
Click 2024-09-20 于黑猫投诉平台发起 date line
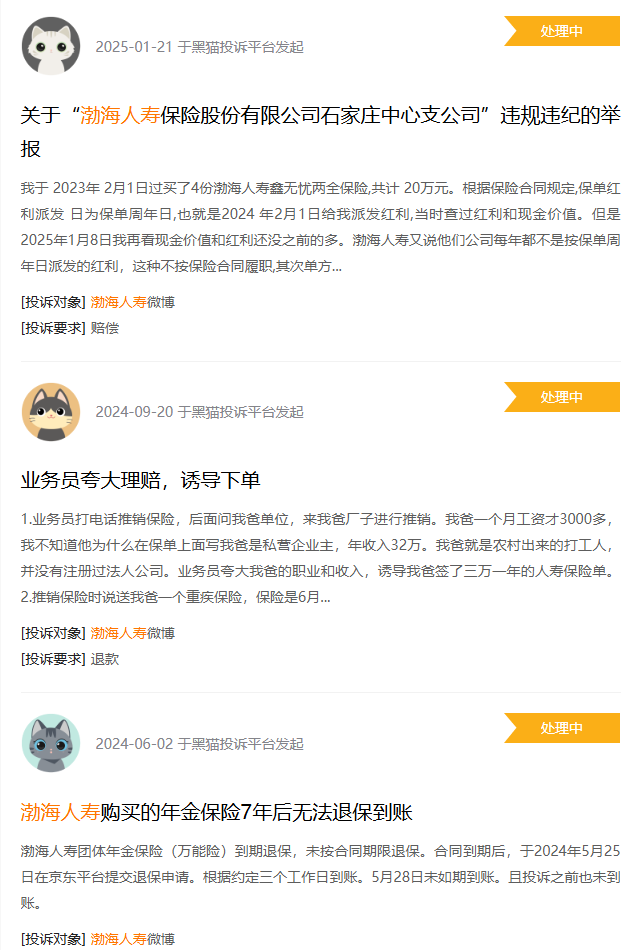(x=199, y=412)
